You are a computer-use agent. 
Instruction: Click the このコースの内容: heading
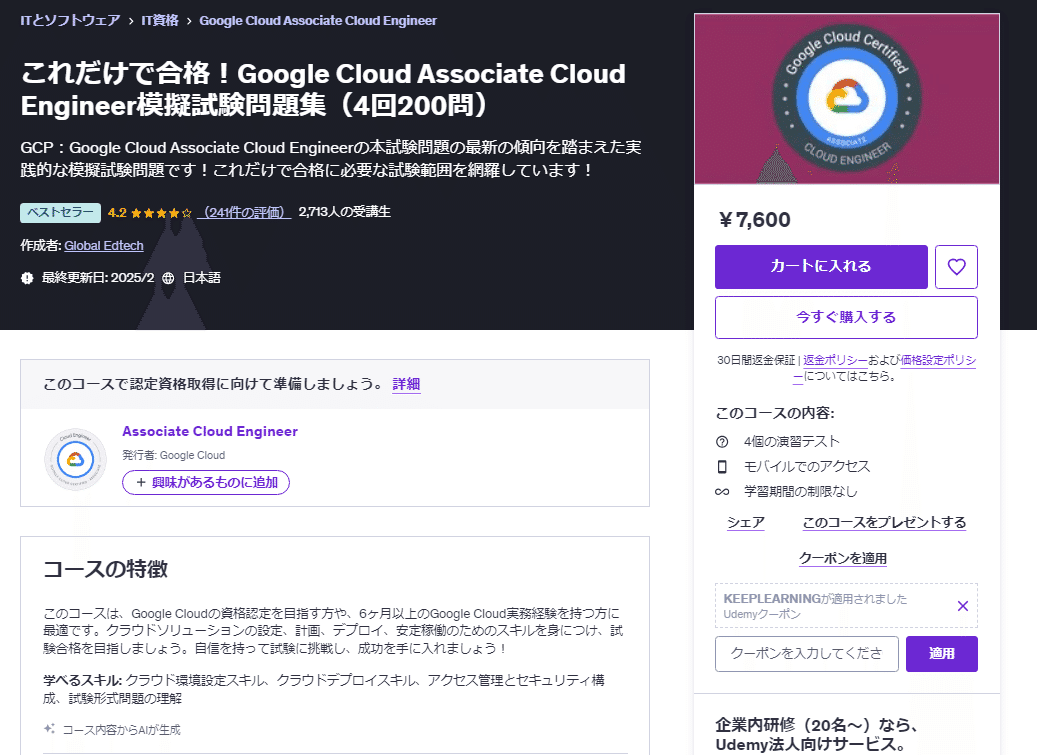775,413
